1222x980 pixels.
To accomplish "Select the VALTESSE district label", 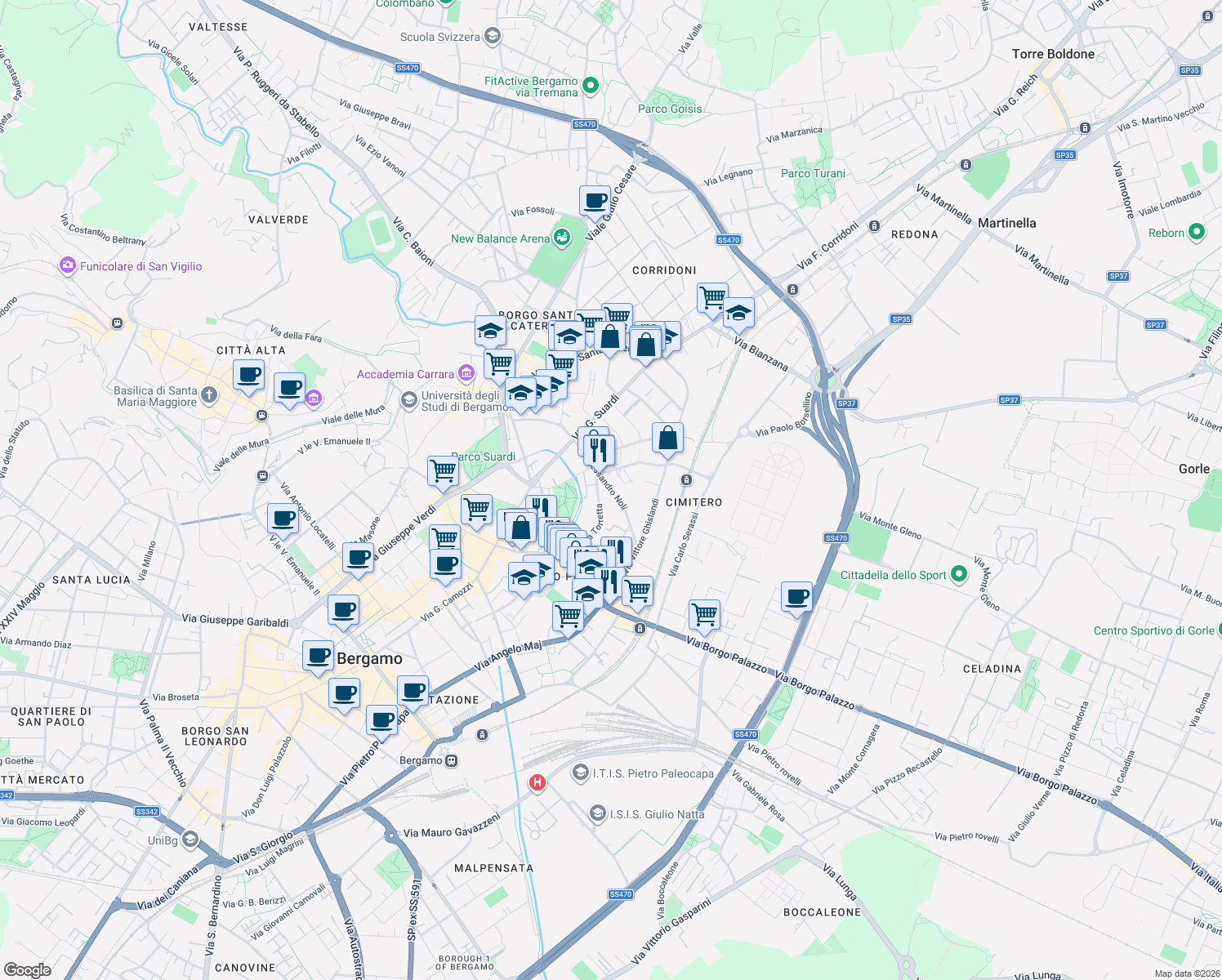I will point(218,27).
